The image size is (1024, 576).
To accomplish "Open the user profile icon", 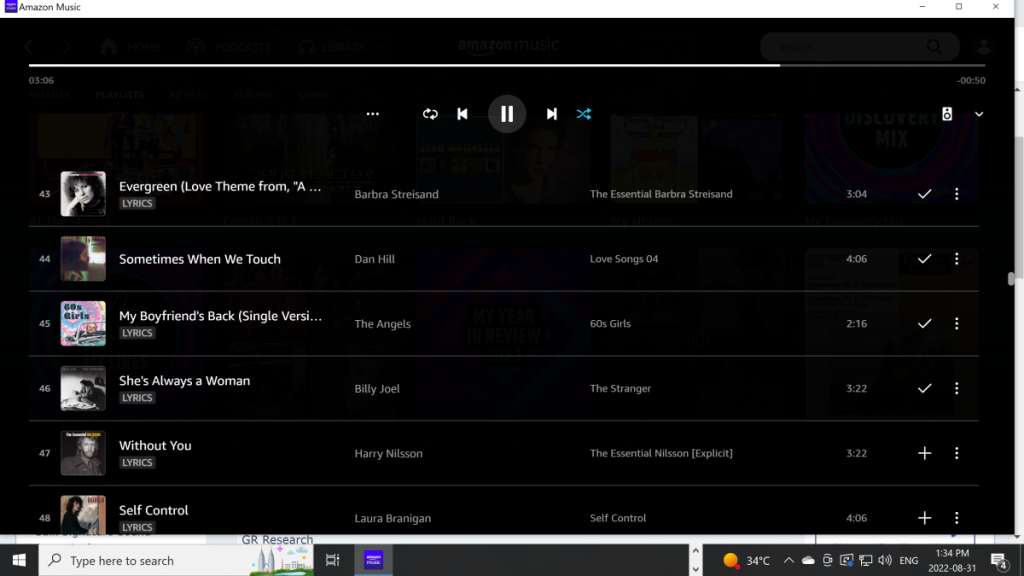I will pyautogui.click(x=984, y=47).
